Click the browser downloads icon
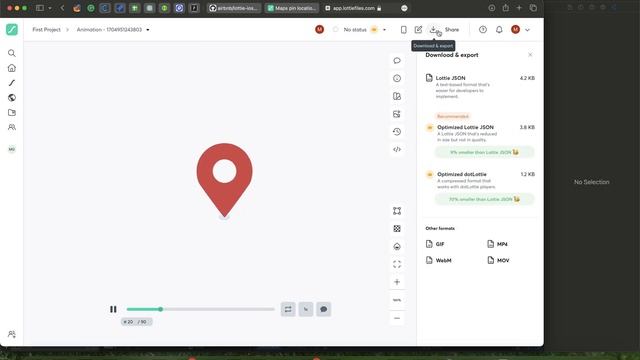This screenshot has height=360, width=640. (x=492, y=8)
